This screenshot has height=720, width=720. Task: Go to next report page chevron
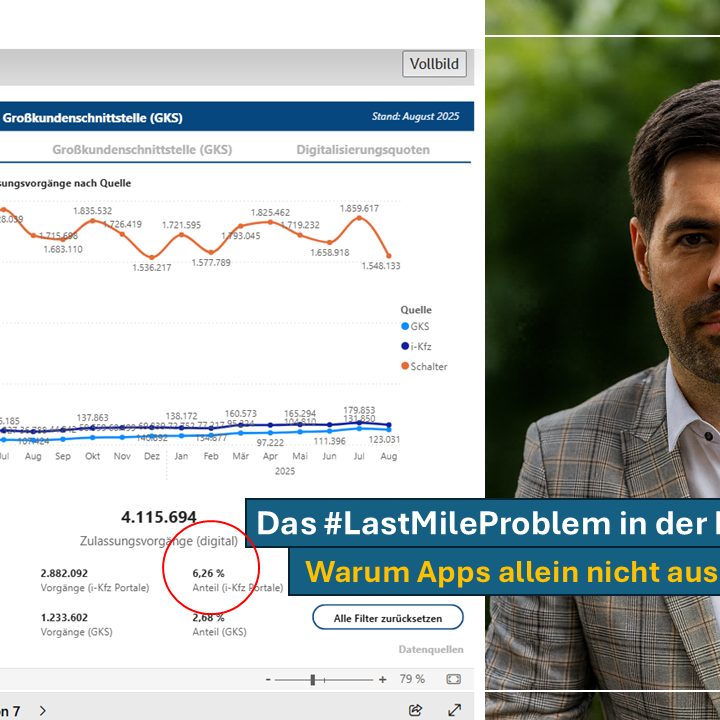(x=42, y=710)
